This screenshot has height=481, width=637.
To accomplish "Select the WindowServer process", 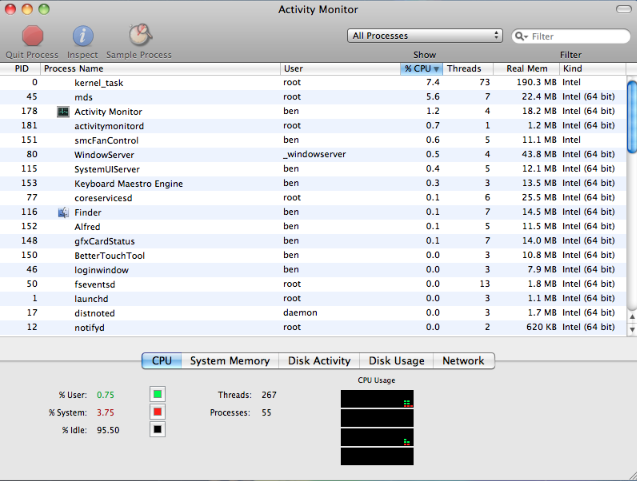I will pyautogui.click(x=313, y=155).
